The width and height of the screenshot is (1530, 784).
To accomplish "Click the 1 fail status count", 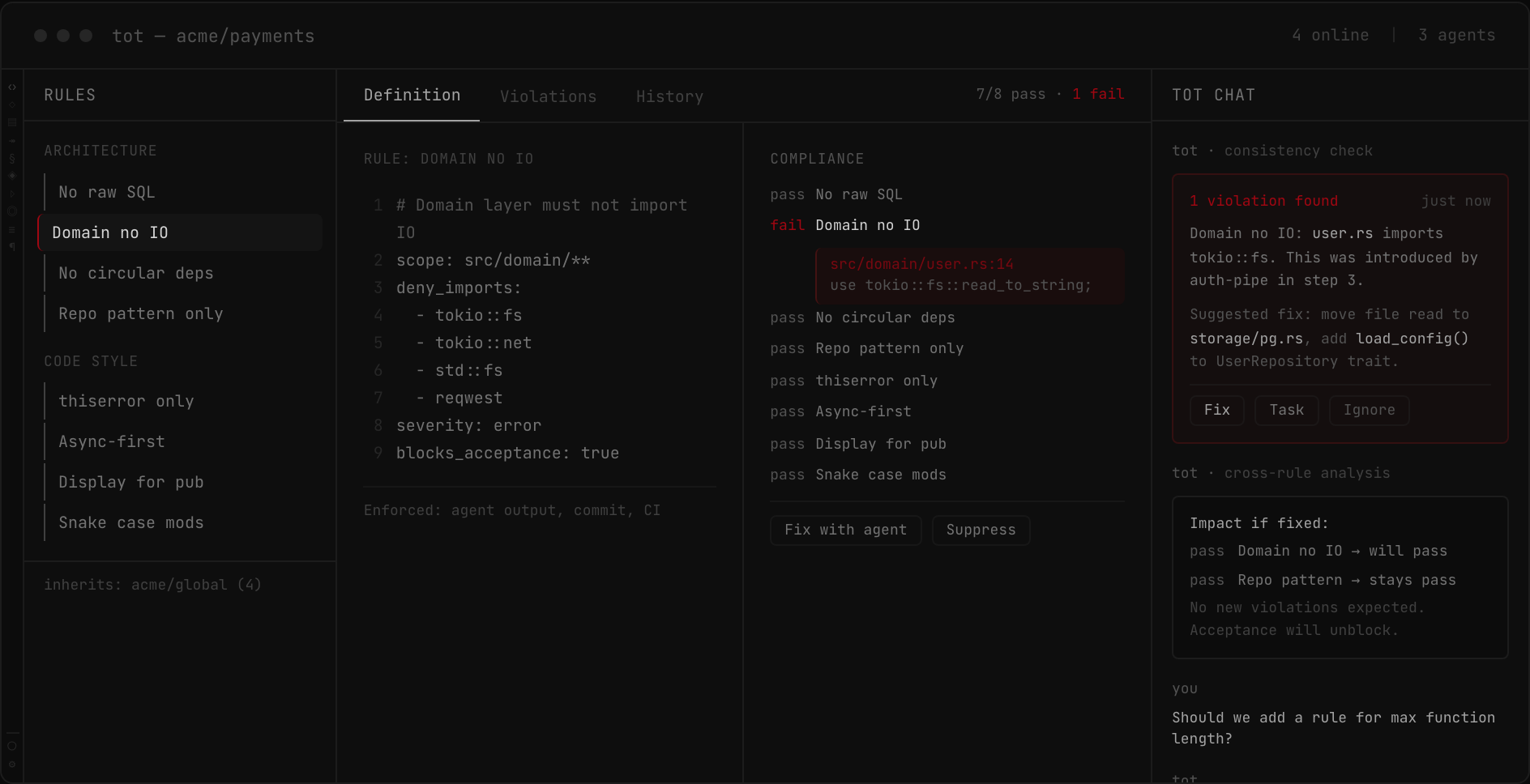I will tap(1098, 94).
